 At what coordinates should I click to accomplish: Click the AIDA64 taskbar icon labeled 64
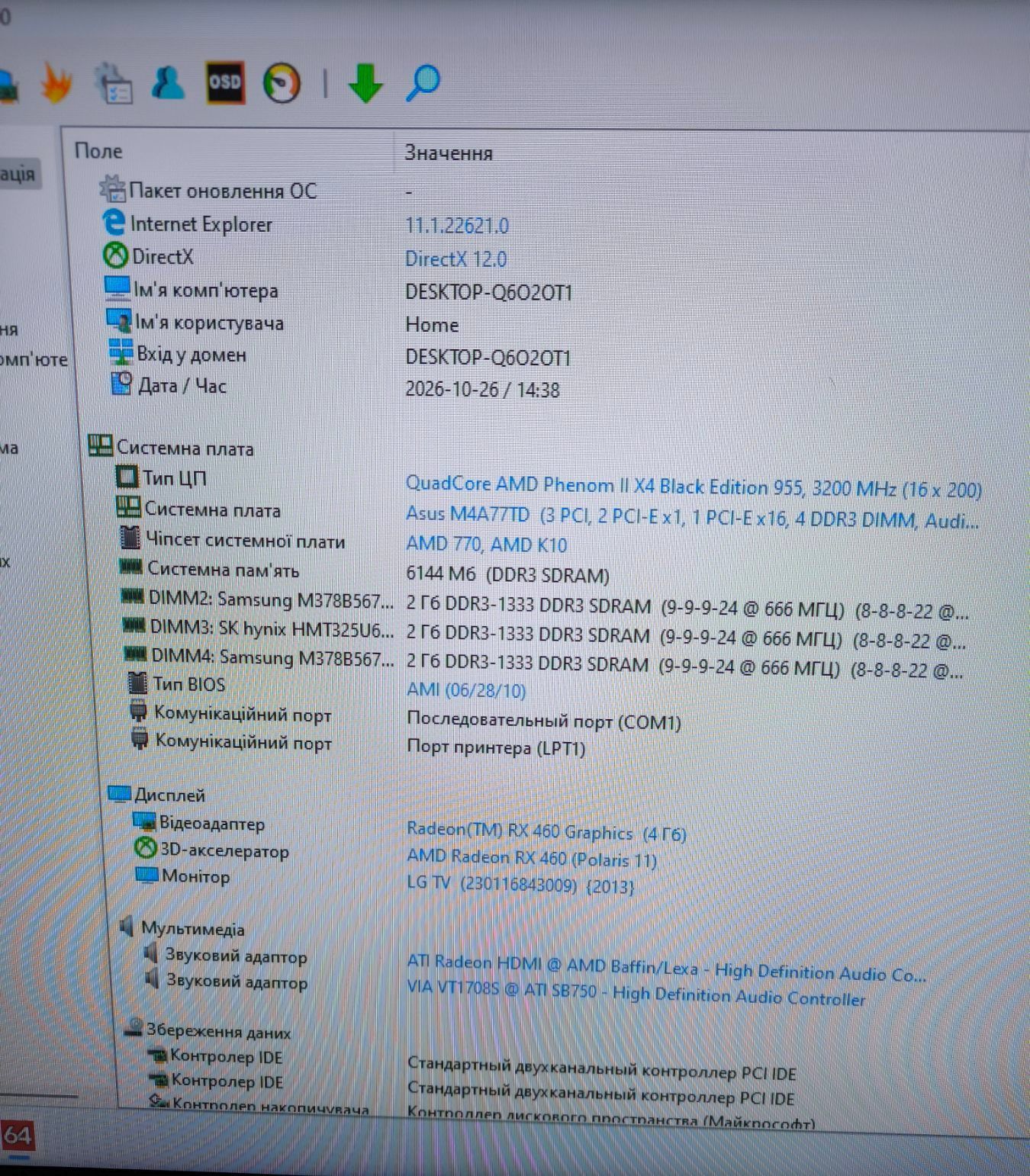[17, 1136]
